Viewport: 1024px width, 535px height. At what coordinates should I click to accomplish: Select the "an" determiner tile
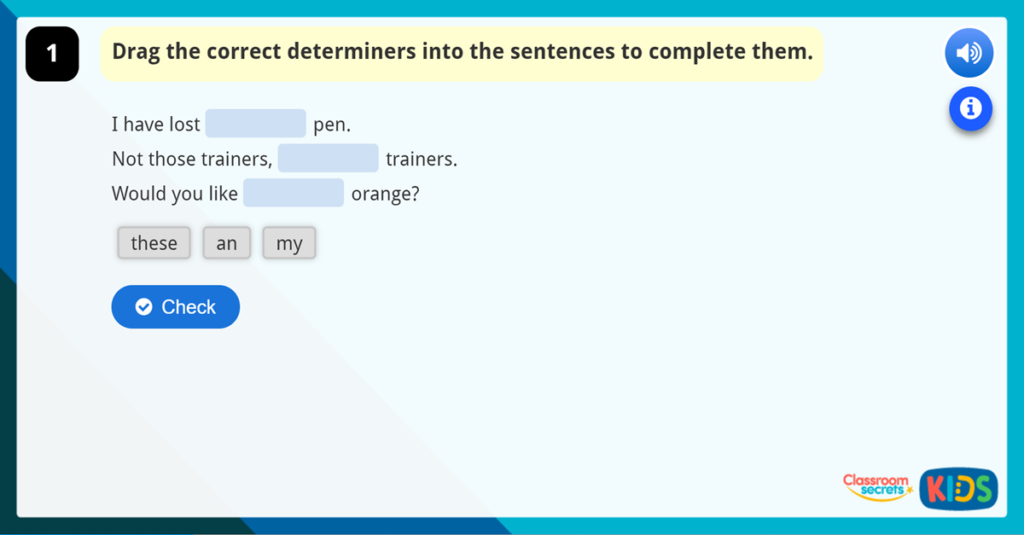tap(227, 243)
